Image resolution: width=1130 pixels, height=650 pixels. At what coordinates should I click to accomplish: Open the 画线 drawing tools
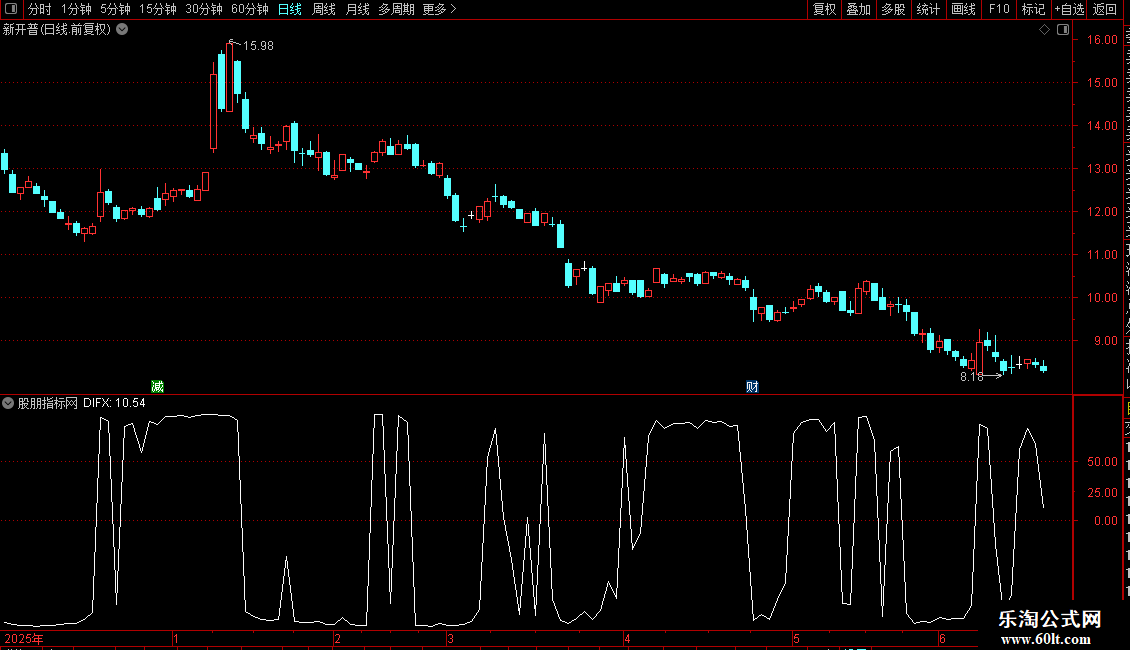click(x=964, y=9)
